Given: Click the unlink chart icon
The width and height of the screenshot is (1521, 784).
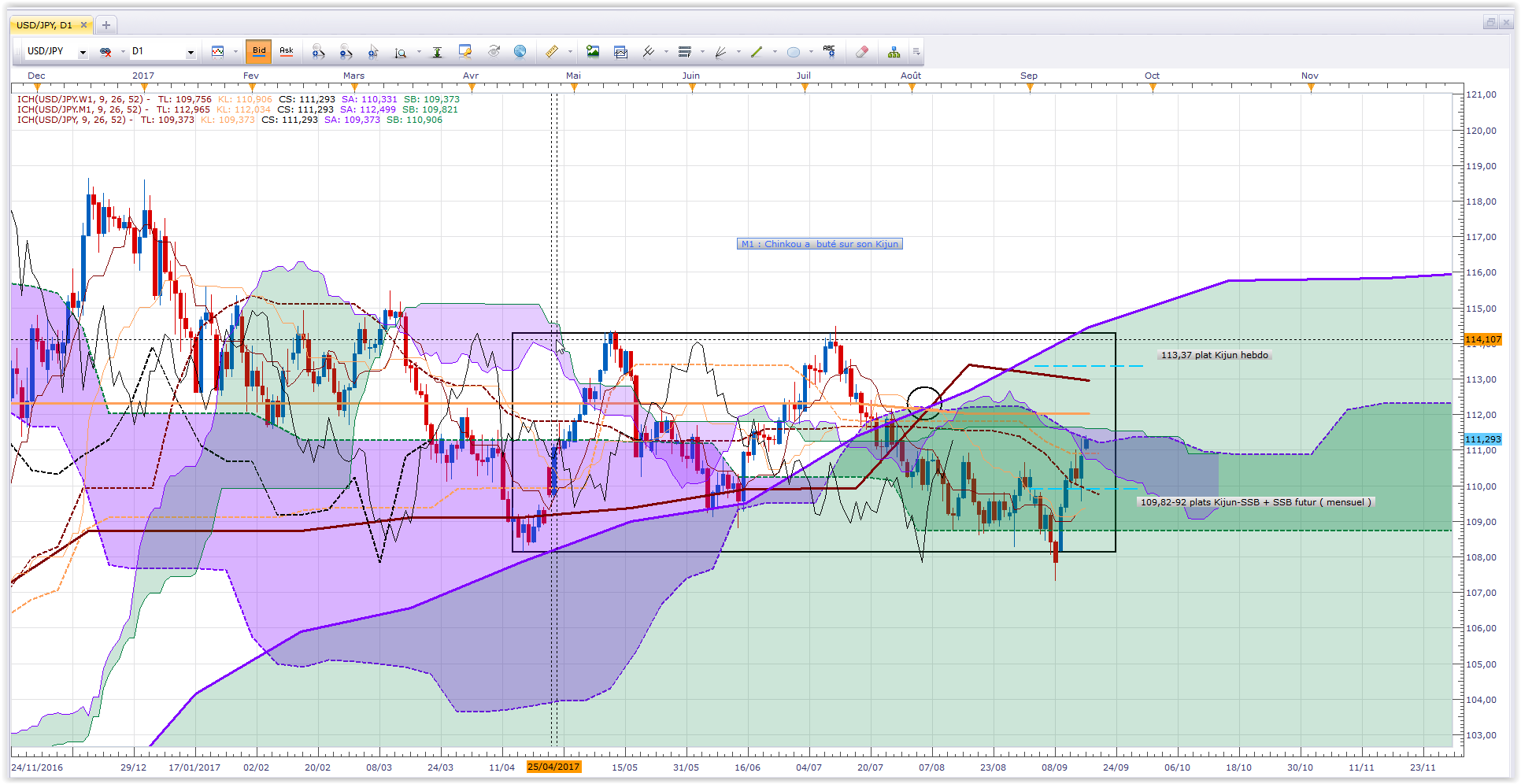Looking at the screenshot, I should [105, 52].
